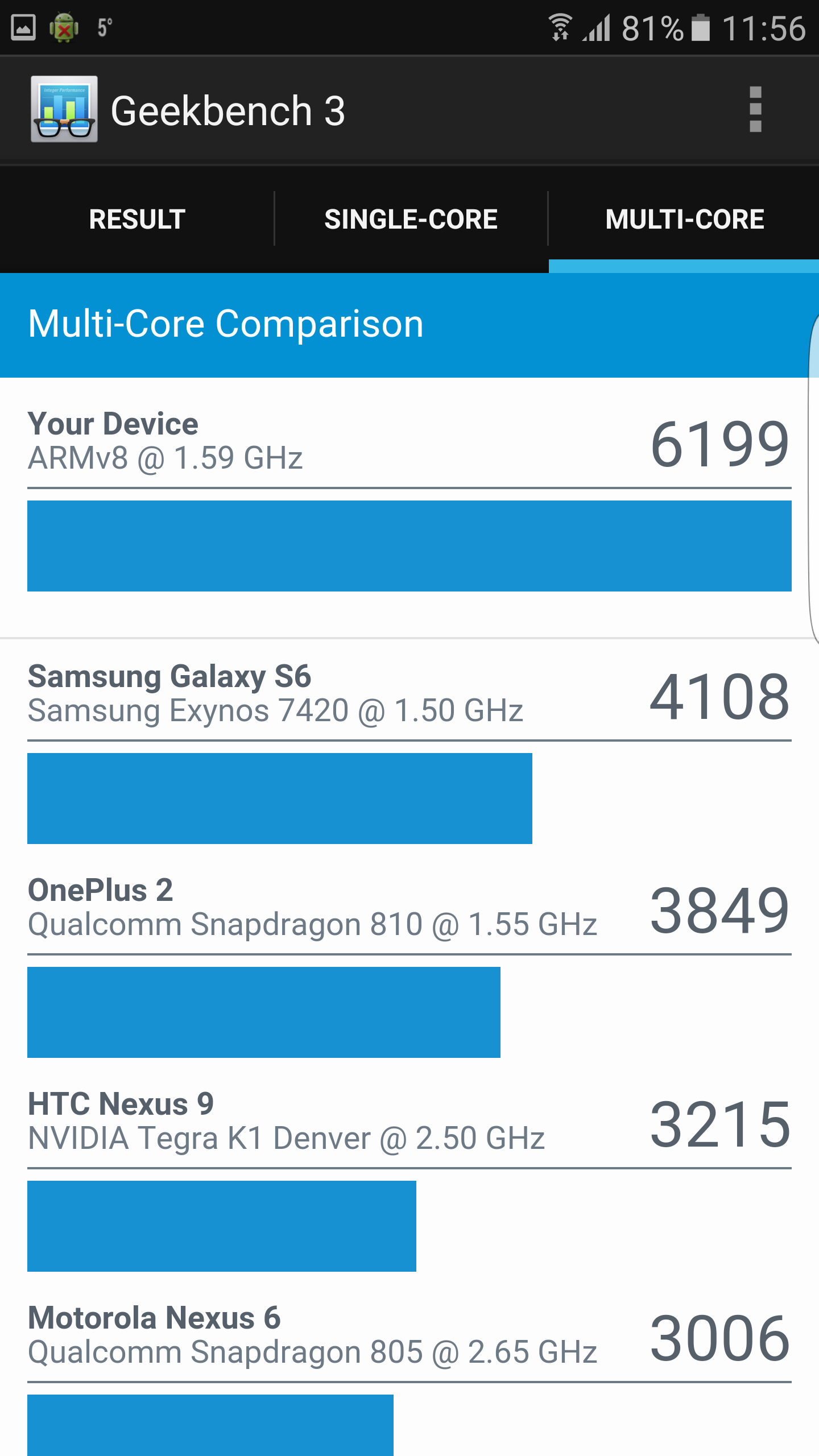819x1456 pixels.
Task: Open the three-dot overflow menu
Action: (x=755, y=109)
